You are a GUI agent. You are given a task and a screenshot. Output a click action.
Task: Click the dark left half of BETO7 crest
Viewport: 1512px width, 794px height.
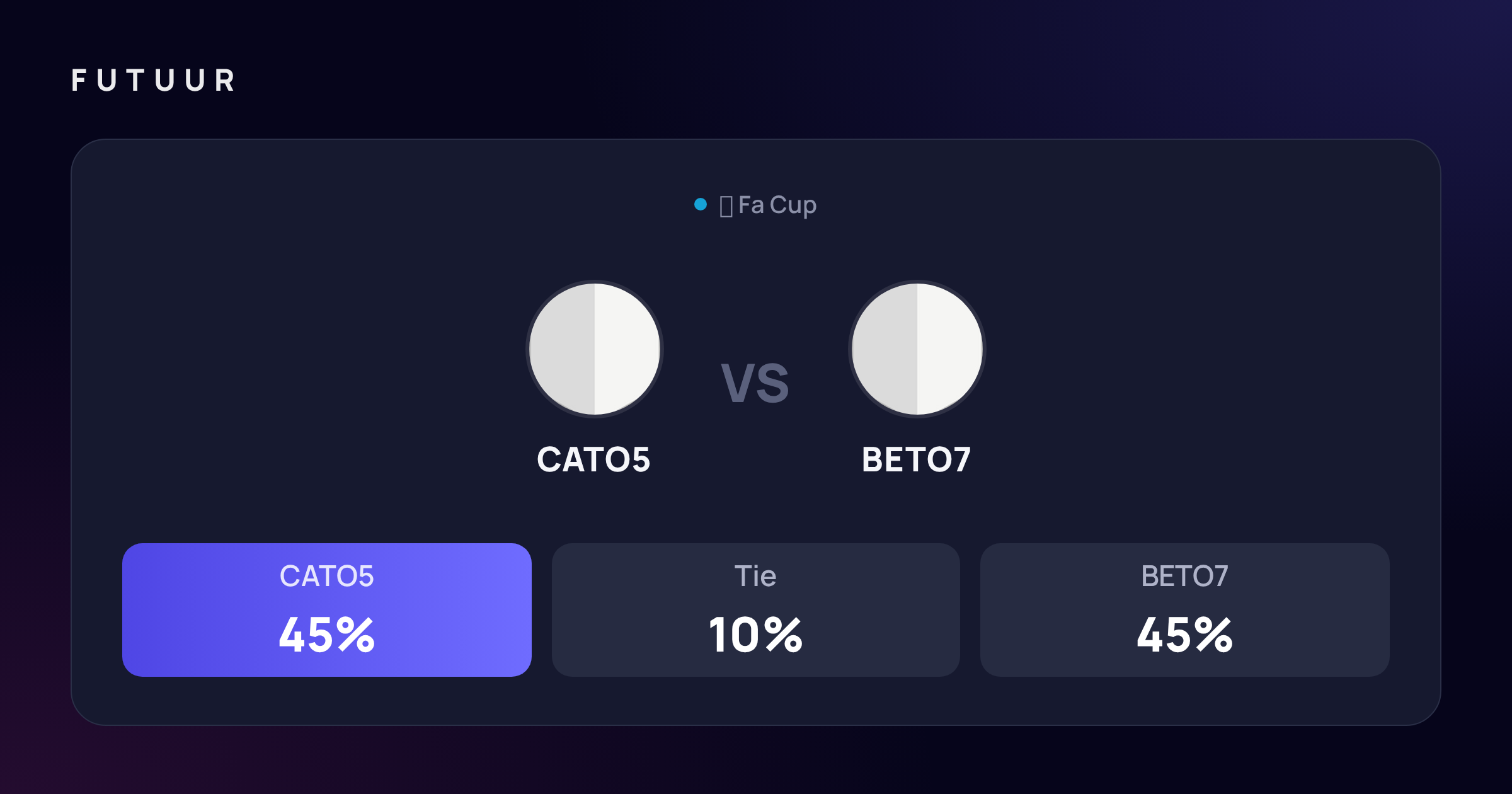click(x=885, y=348)
